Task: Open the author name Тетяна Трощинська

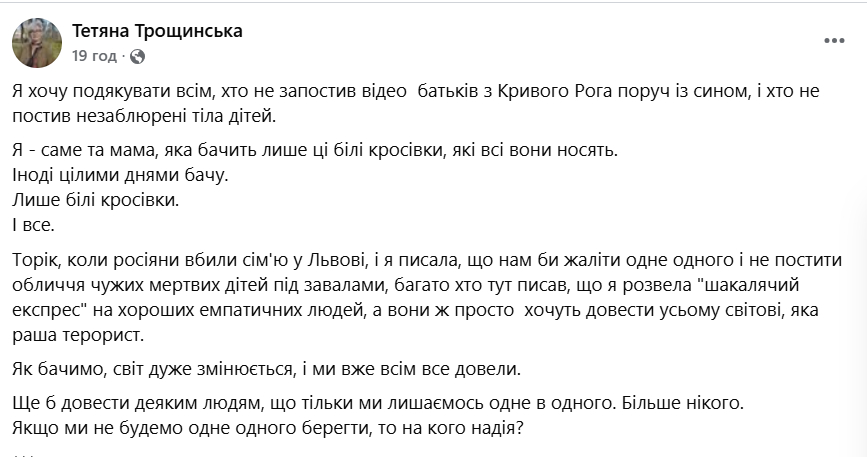Action: (x=157, y=32)
